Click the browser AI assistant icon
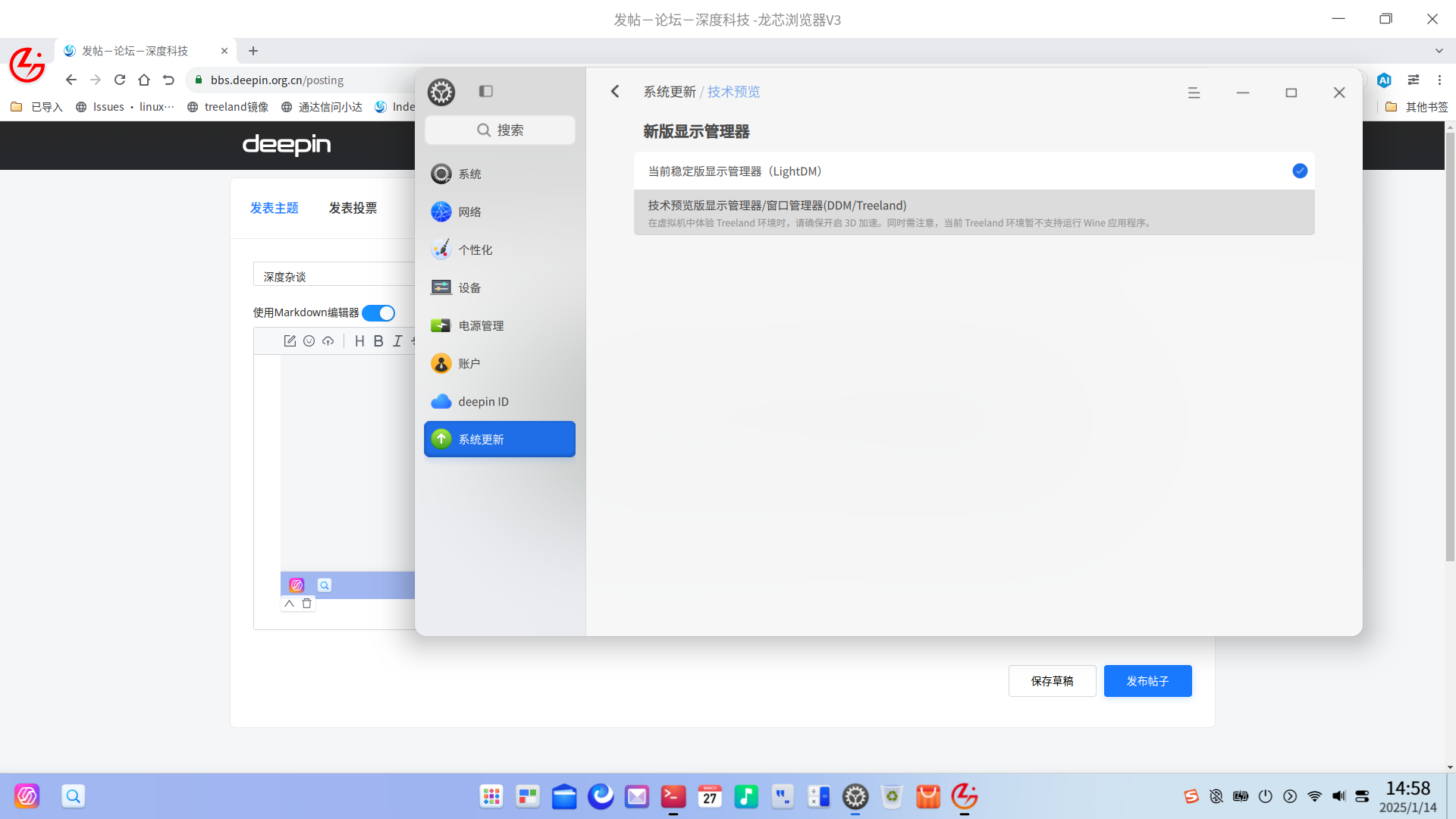The image size is (1456, 819). coord(1384,80)
